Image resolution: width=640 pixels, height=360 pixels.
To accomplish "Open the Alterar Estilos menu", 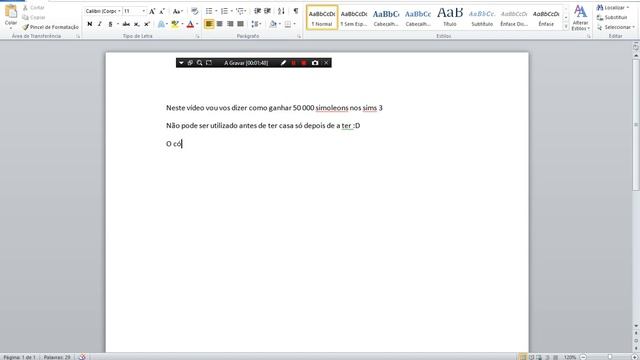I will coord(580,18).
